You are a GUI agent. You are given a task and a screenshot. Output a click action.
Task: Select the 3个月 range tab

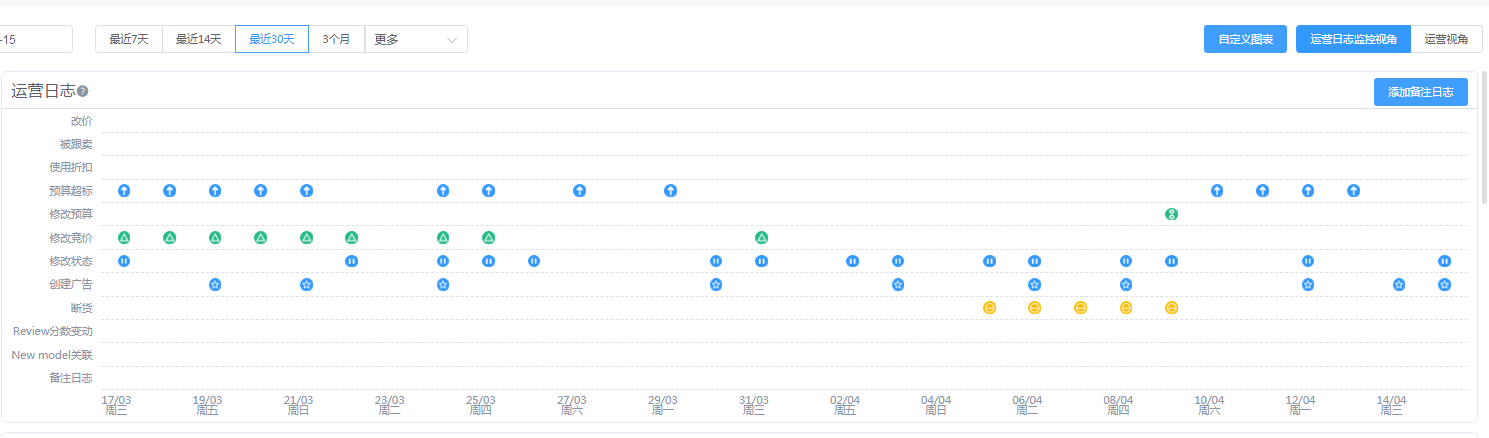pyautogui.click(x=336, y=39)
